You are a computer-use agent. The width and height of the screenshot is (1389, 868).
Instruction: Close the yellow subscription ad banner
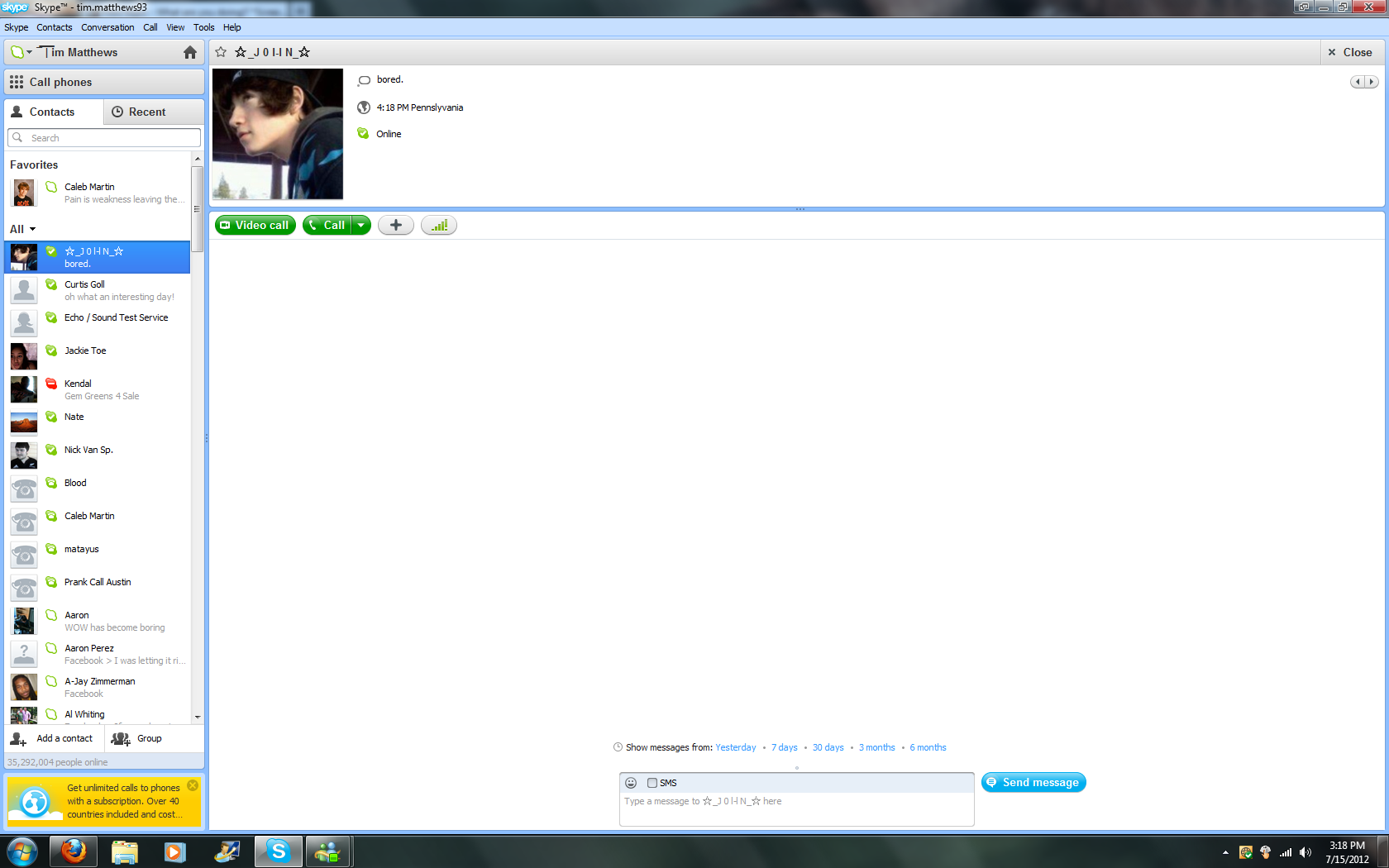(x=193, y=785)
